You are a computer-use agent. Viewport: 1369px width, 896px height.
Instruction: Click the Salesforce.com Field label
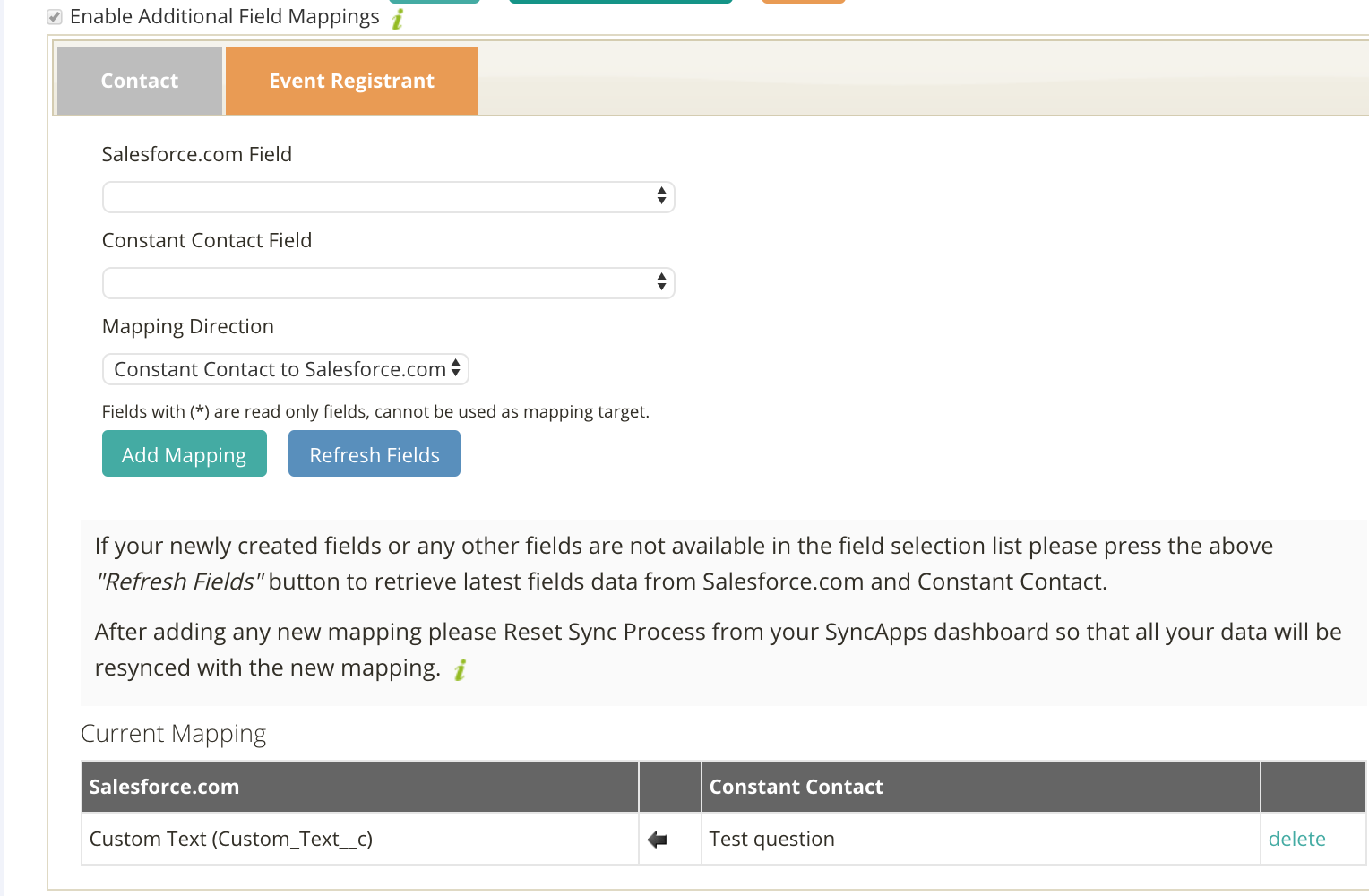197,154
